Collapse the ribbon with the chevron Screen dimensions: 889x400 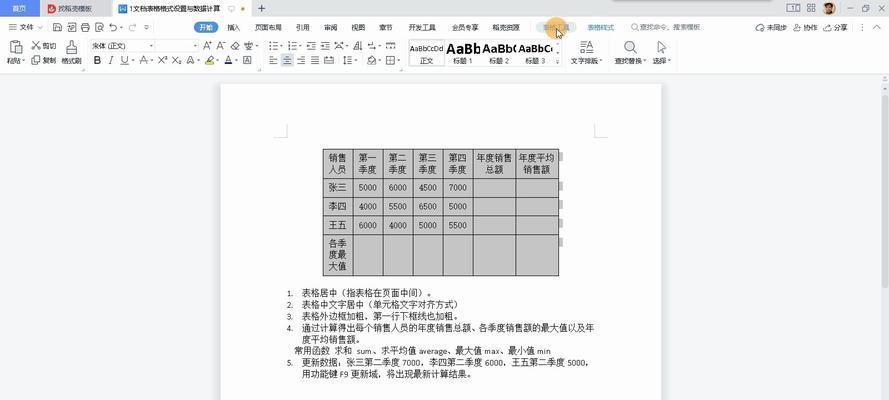point(878,27)
